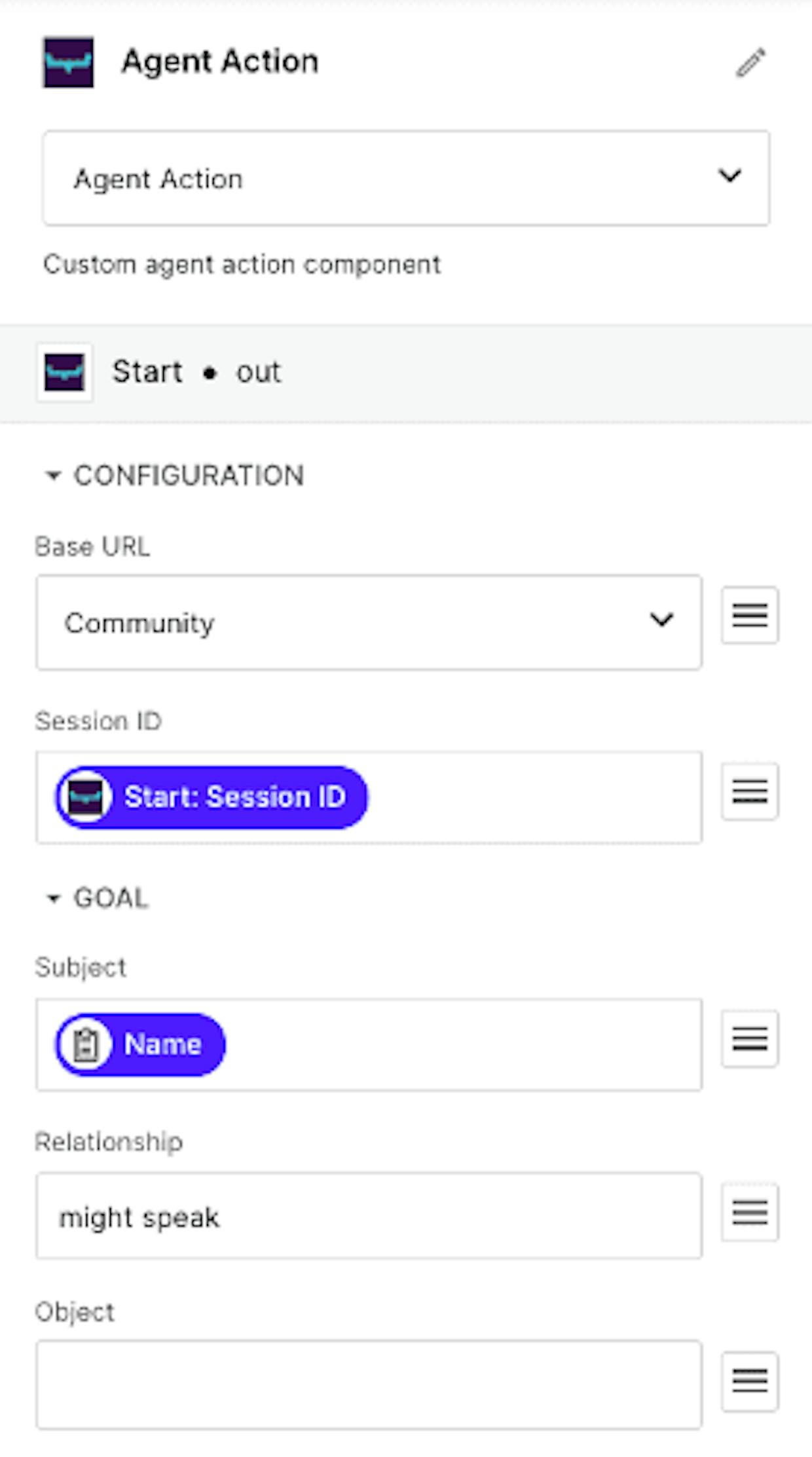Open the hamburger menu next to Session ID
Screen dimensions: 812x1457
click(x=750, y=791)
